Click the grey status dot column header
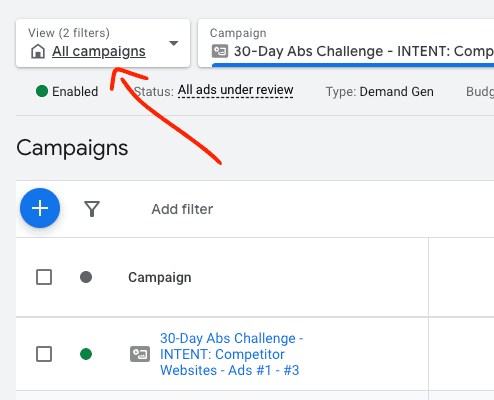Viewport: 494px width, 400px height. [86, 277]
